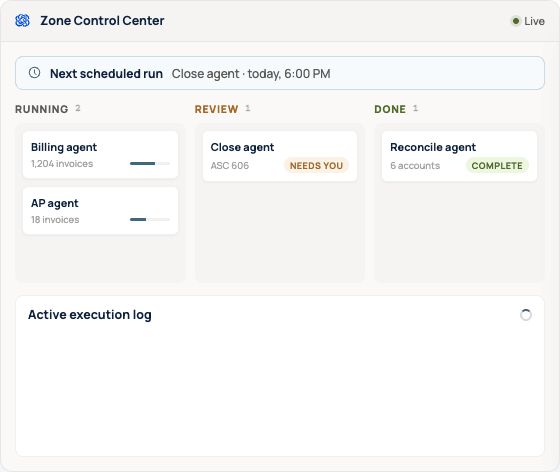Click the Zone Control Center title
This screenshot has width=560, height=472.
point(102,21)
